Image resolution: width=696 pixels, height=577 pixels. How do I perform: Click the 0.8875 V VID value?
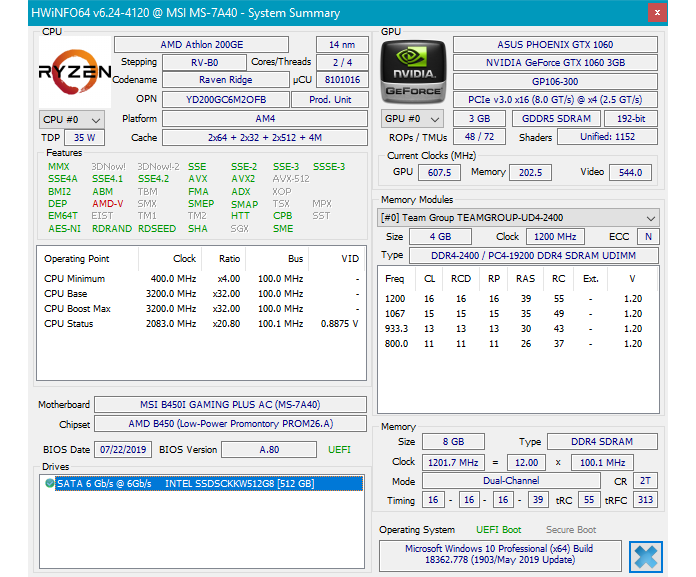tap(339, 324)
